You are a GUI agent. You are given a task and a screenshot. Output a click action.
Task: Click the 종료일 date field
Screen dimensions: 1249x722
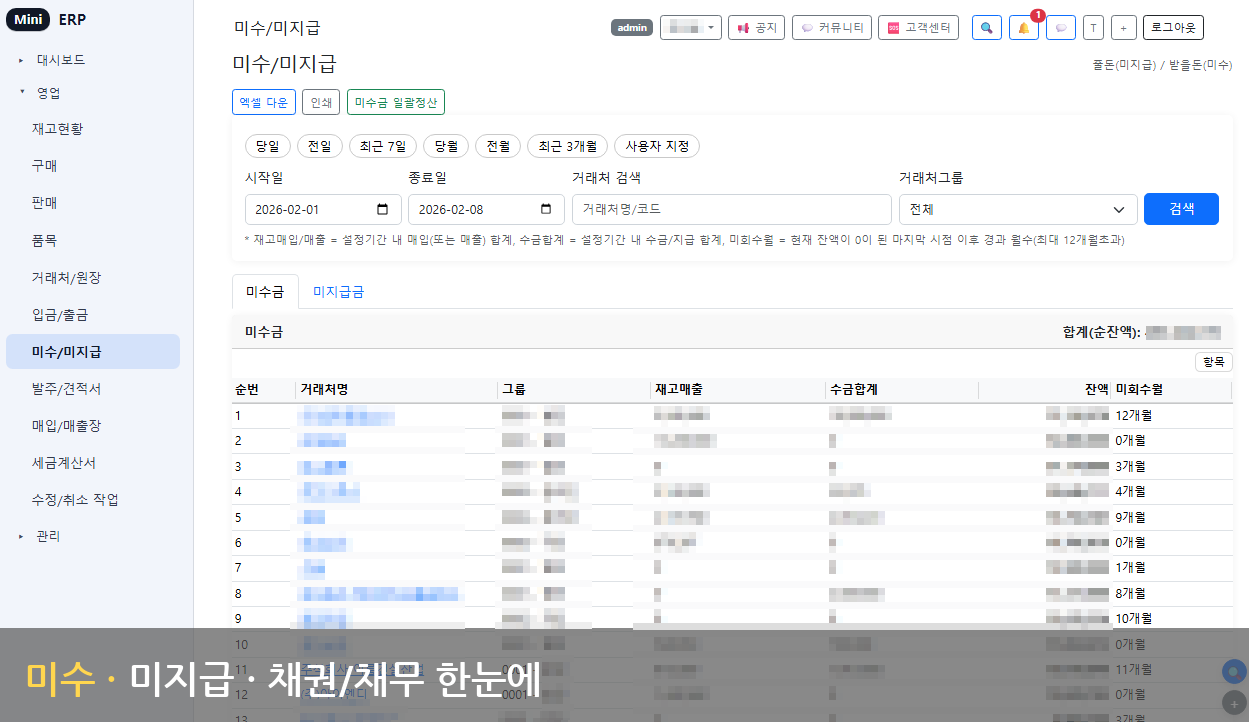pyautogui.click(x=486, y=209)
